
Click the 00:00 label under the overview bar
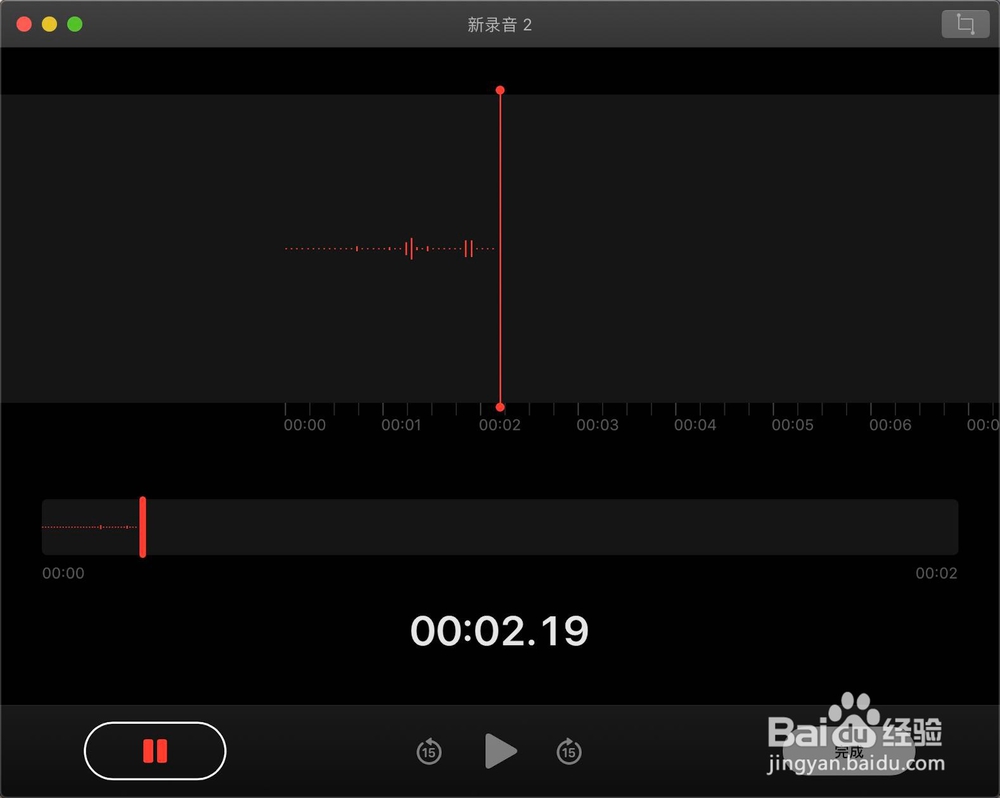pos(63,573)
